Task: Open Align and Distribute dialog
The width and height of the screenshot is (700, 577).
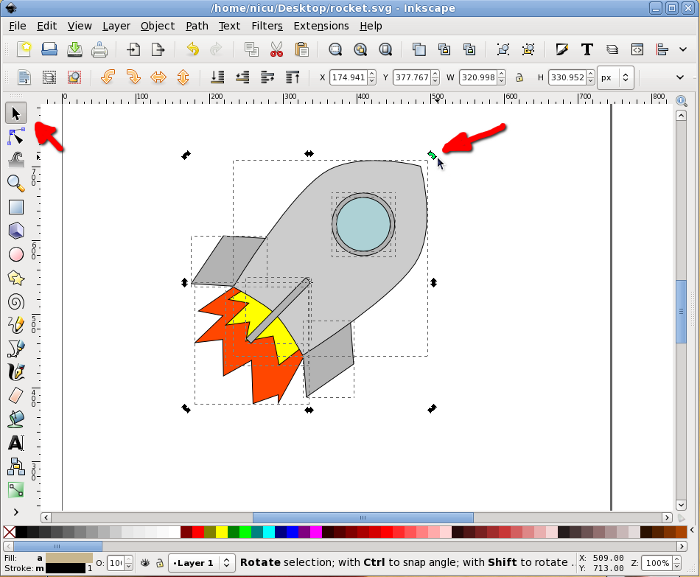Action: point(662,49)
